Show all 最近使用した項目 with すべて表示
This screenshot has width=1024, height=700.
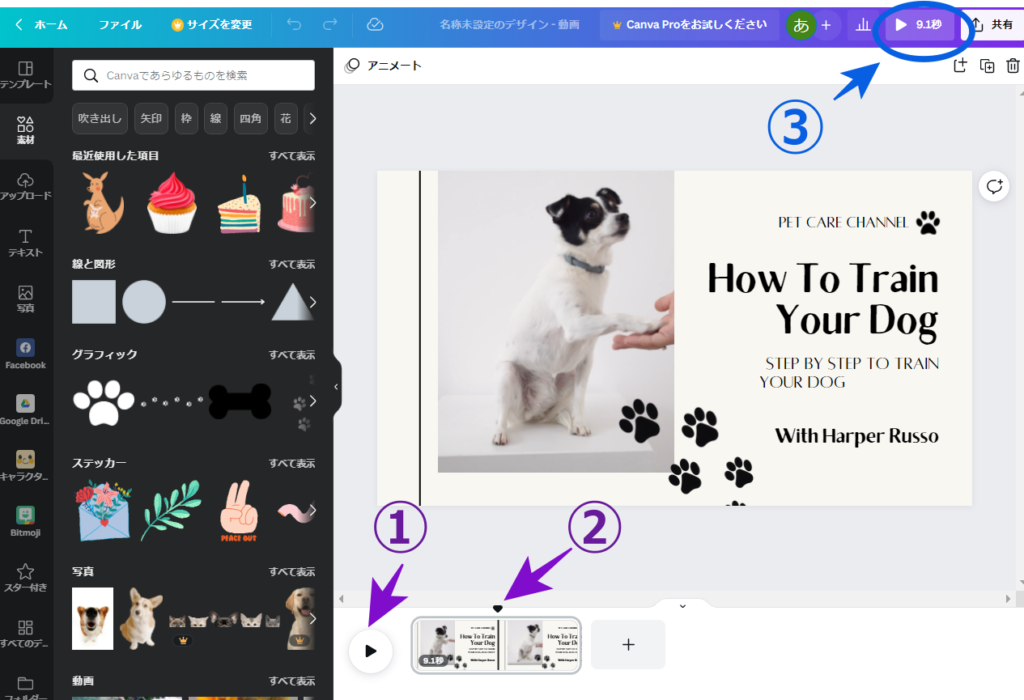pos(292,155)
